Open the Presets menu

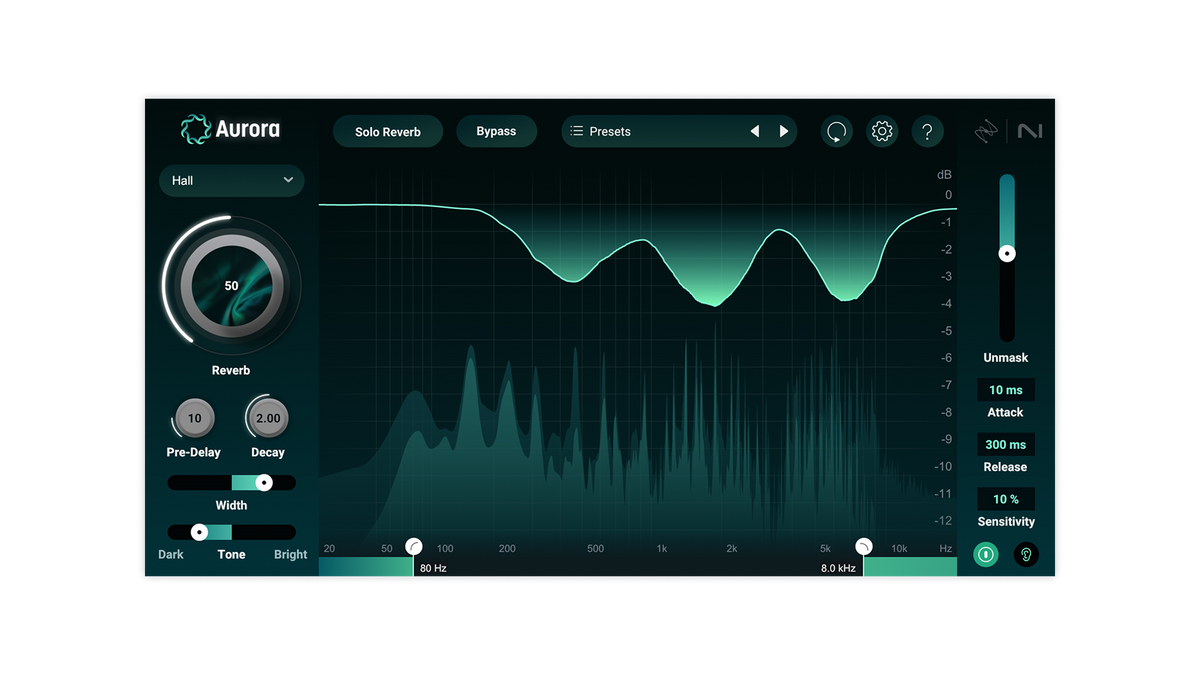point(679,131)
